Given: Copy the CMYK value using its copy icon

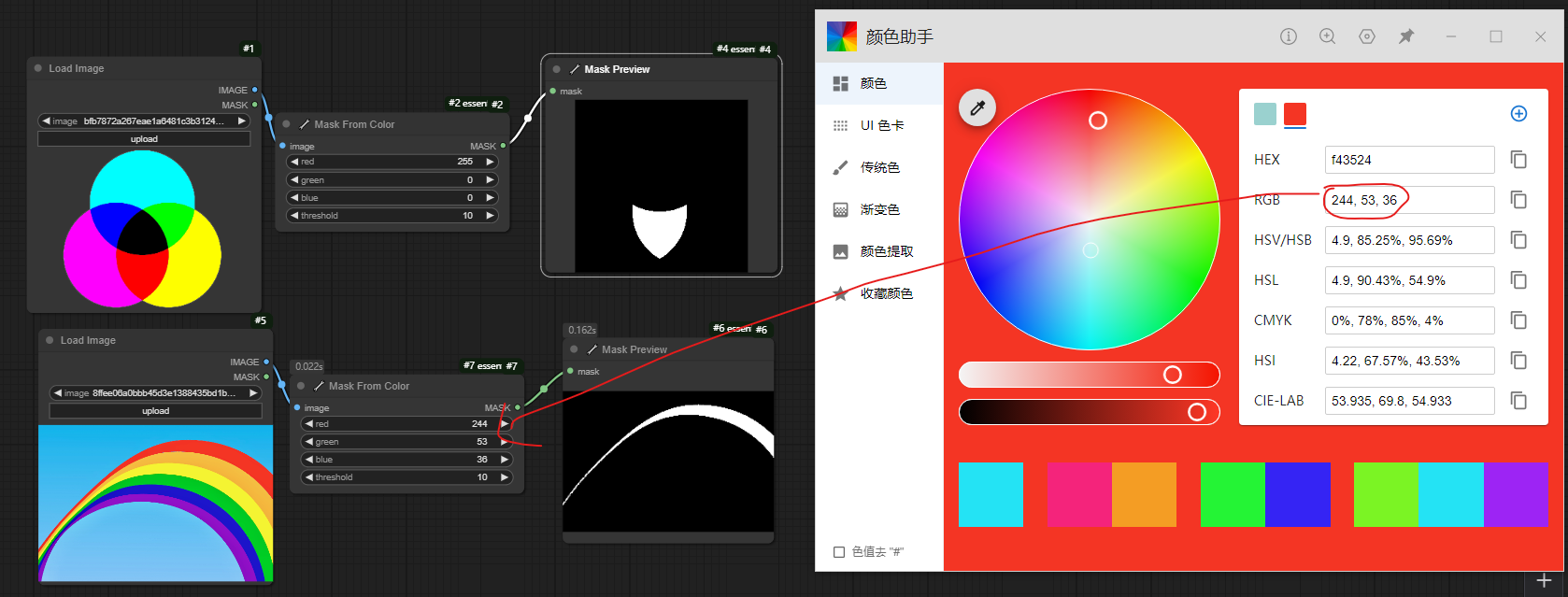Looking at the screenshot, I should (1518, 320).
